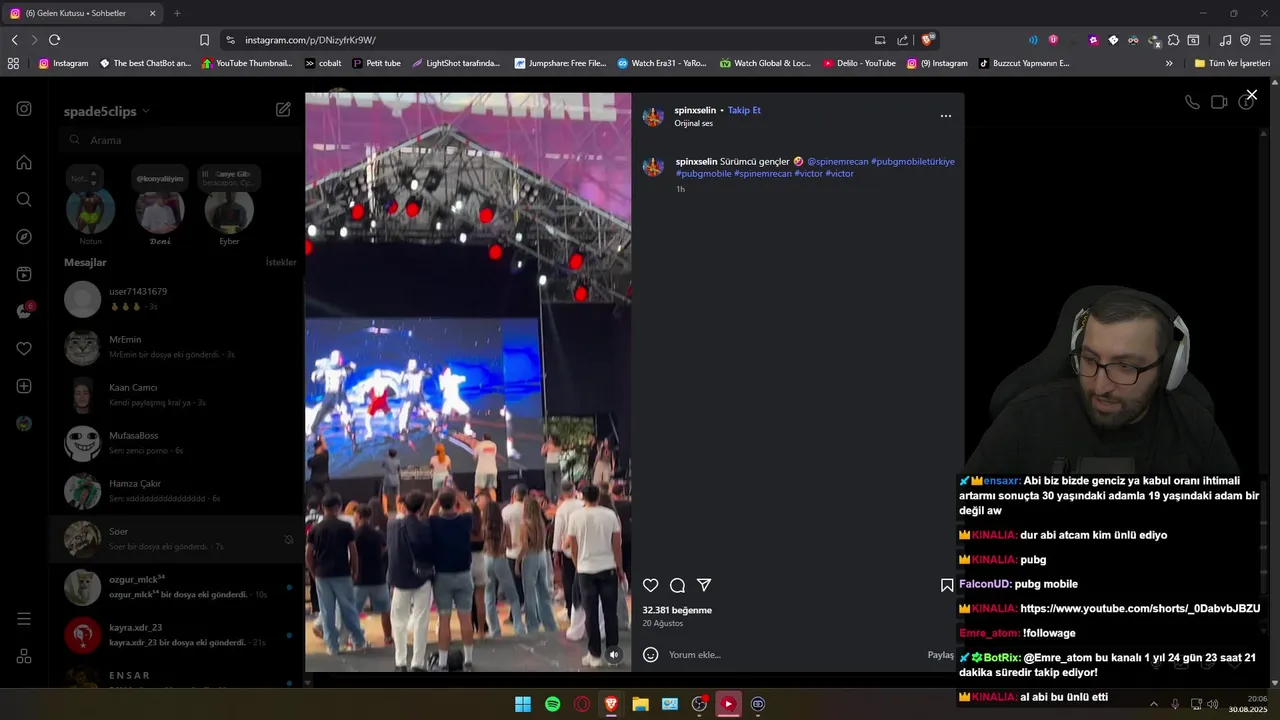This screenshot has width=1280, height=720.
Task: Open the post's three-dot options menu
Action: (x=946, y=116)
